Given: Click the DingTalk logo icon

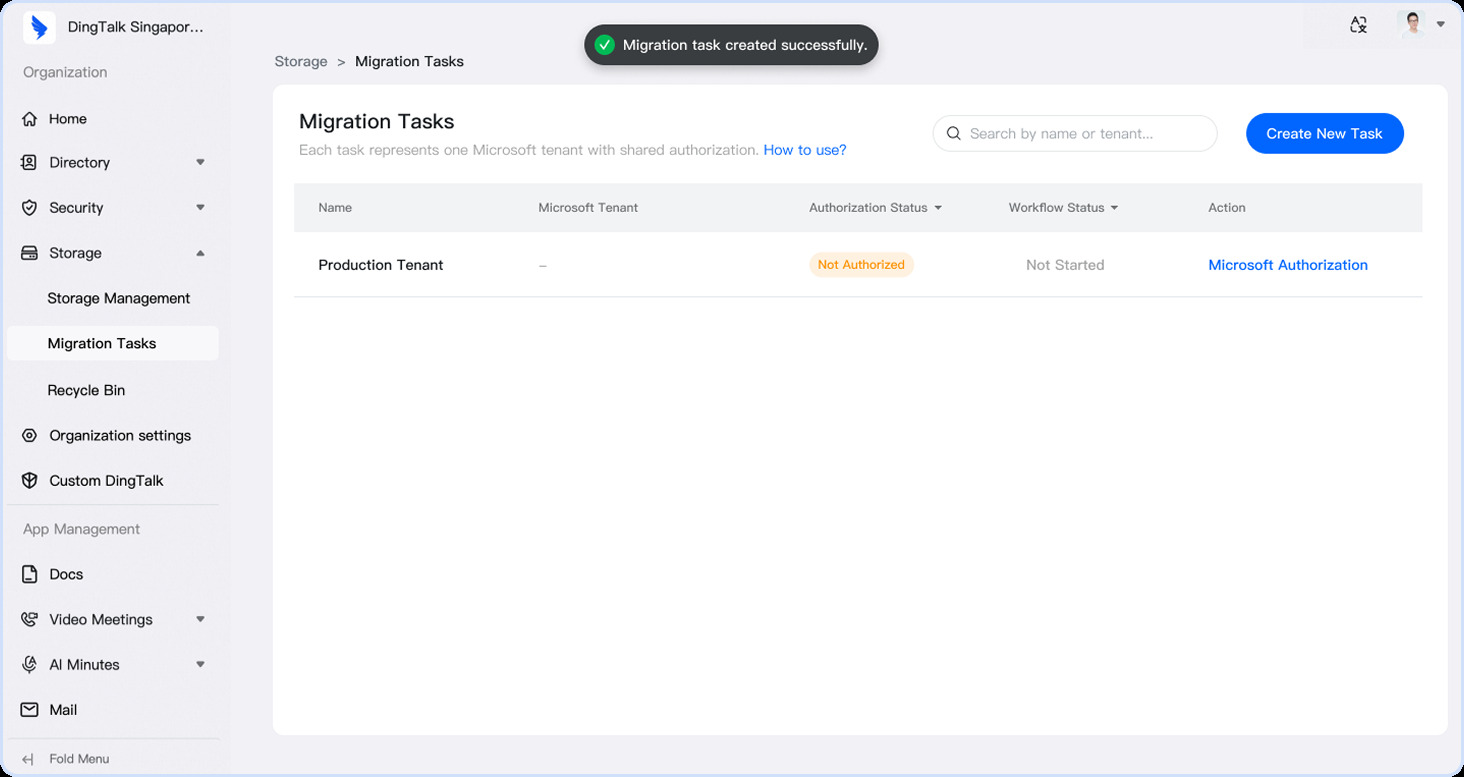Looking at the screenshot, I should pos(39,27).
